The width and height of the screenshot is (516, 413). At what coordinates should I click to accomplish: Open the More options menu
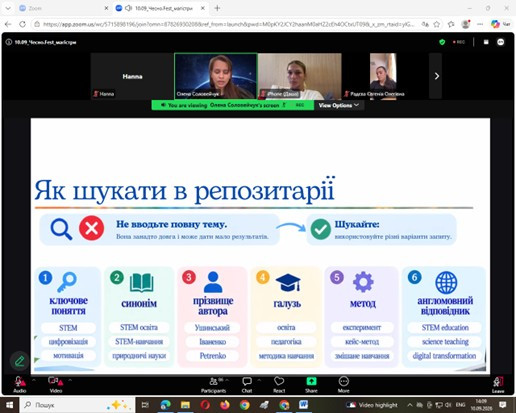(x=344, y=384)
